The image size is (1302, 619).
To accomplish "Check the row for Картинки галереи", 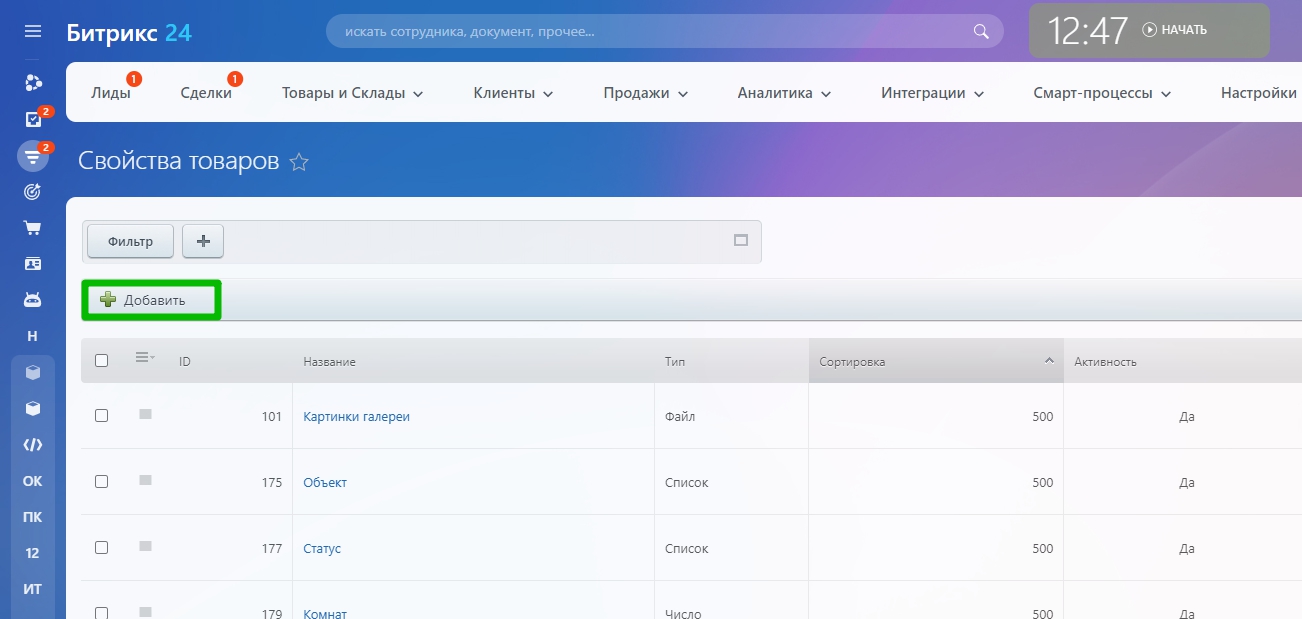I will (101, 416).
